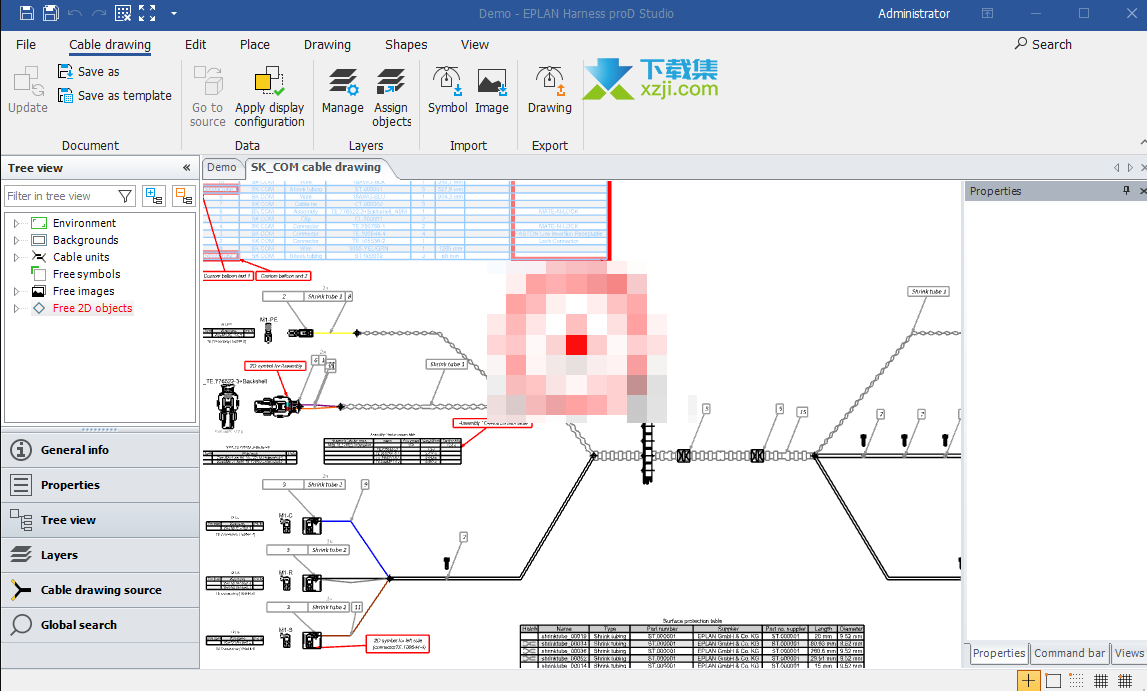
Task: Expand the Free images tree node
Action: (16, 291)
